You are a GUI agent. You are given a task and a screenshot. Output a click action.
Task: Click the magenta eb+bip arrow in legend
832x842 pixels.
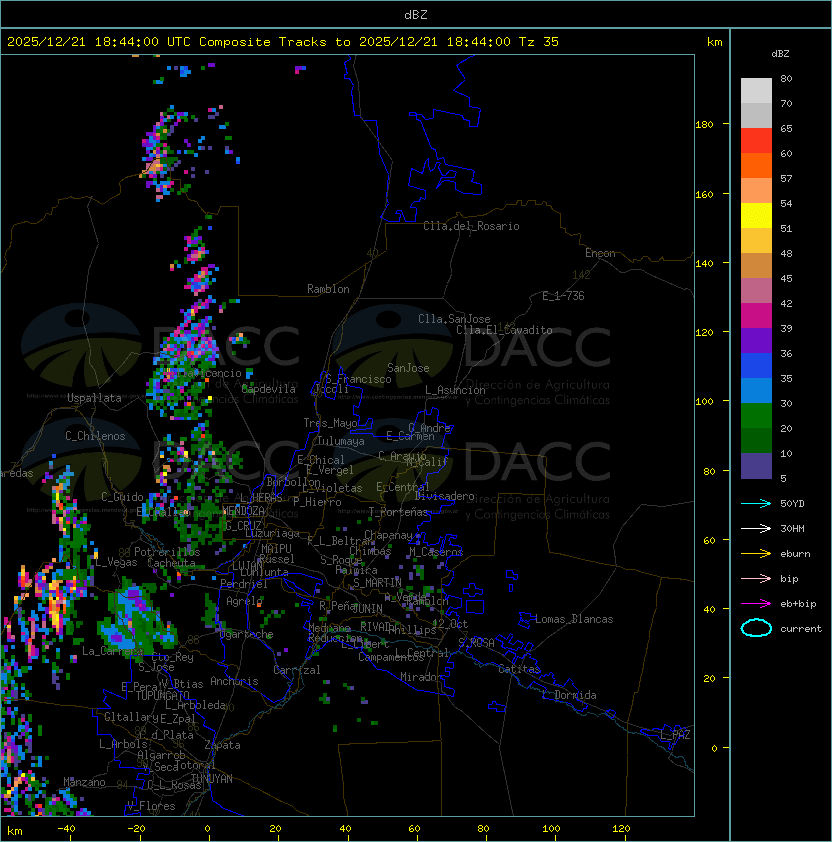coord(756,604)
